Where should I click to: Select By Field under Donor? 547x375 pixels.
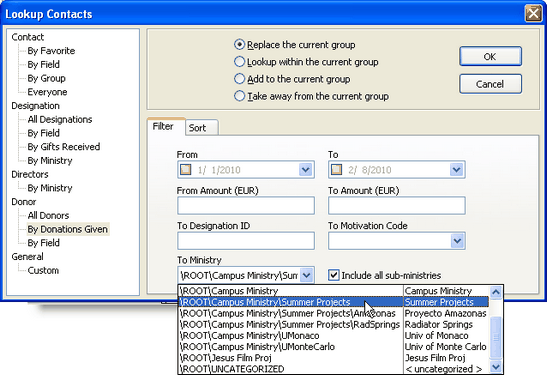(44, 243)
